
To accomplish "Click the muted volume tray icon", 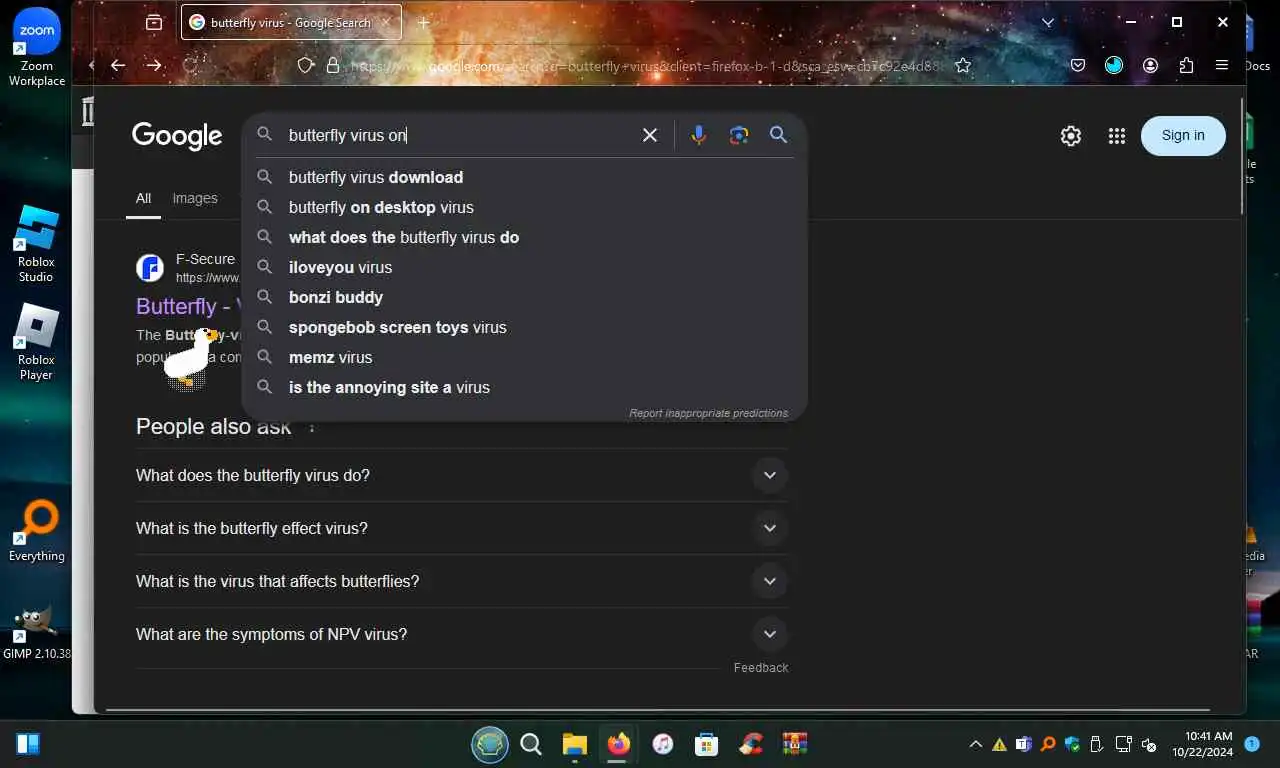I will (1149, 744).
